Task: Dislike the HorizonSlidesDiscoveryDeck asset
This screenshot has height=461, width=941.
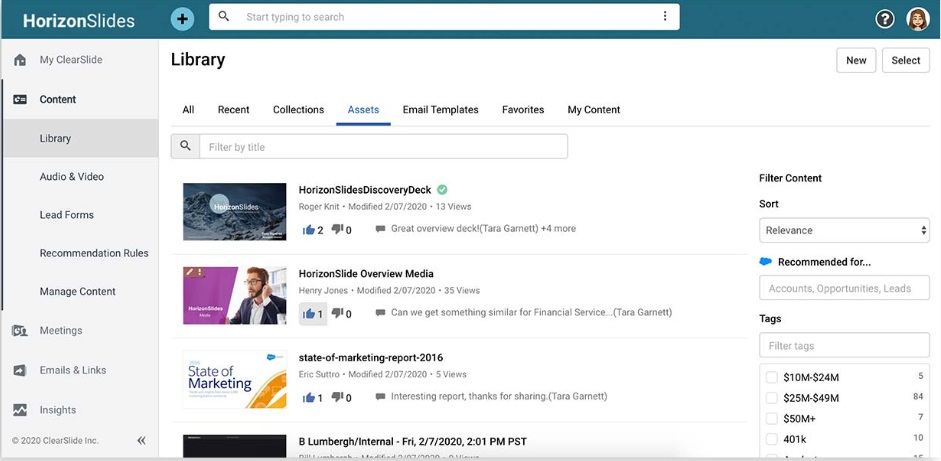Action: pyautogui.click(x=337, y=229)
